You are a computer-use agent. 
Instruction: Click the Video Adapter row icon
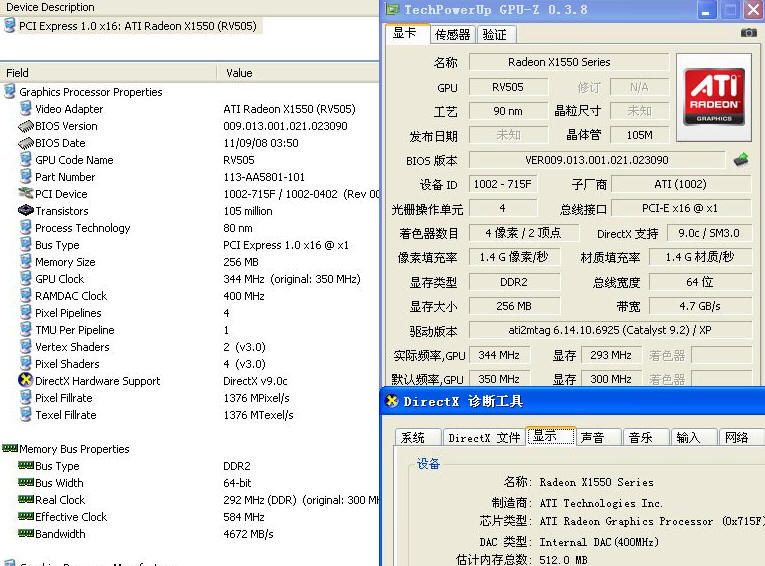(25, 108)
